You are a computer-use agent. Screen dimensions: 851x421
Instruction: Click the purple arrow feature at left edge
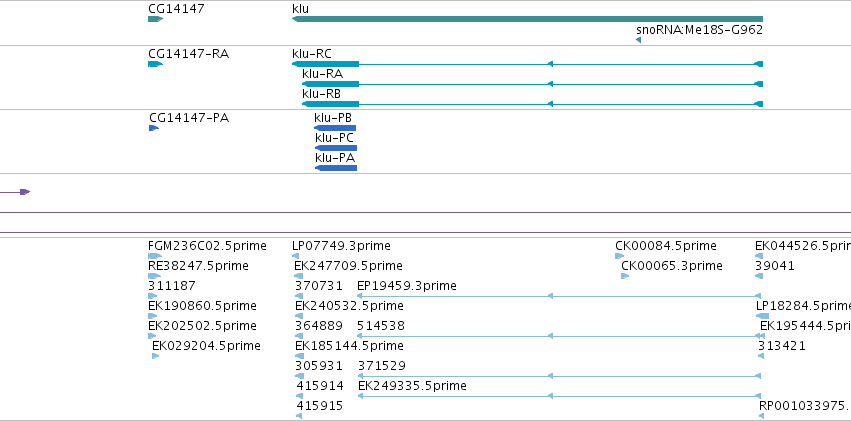15,192
